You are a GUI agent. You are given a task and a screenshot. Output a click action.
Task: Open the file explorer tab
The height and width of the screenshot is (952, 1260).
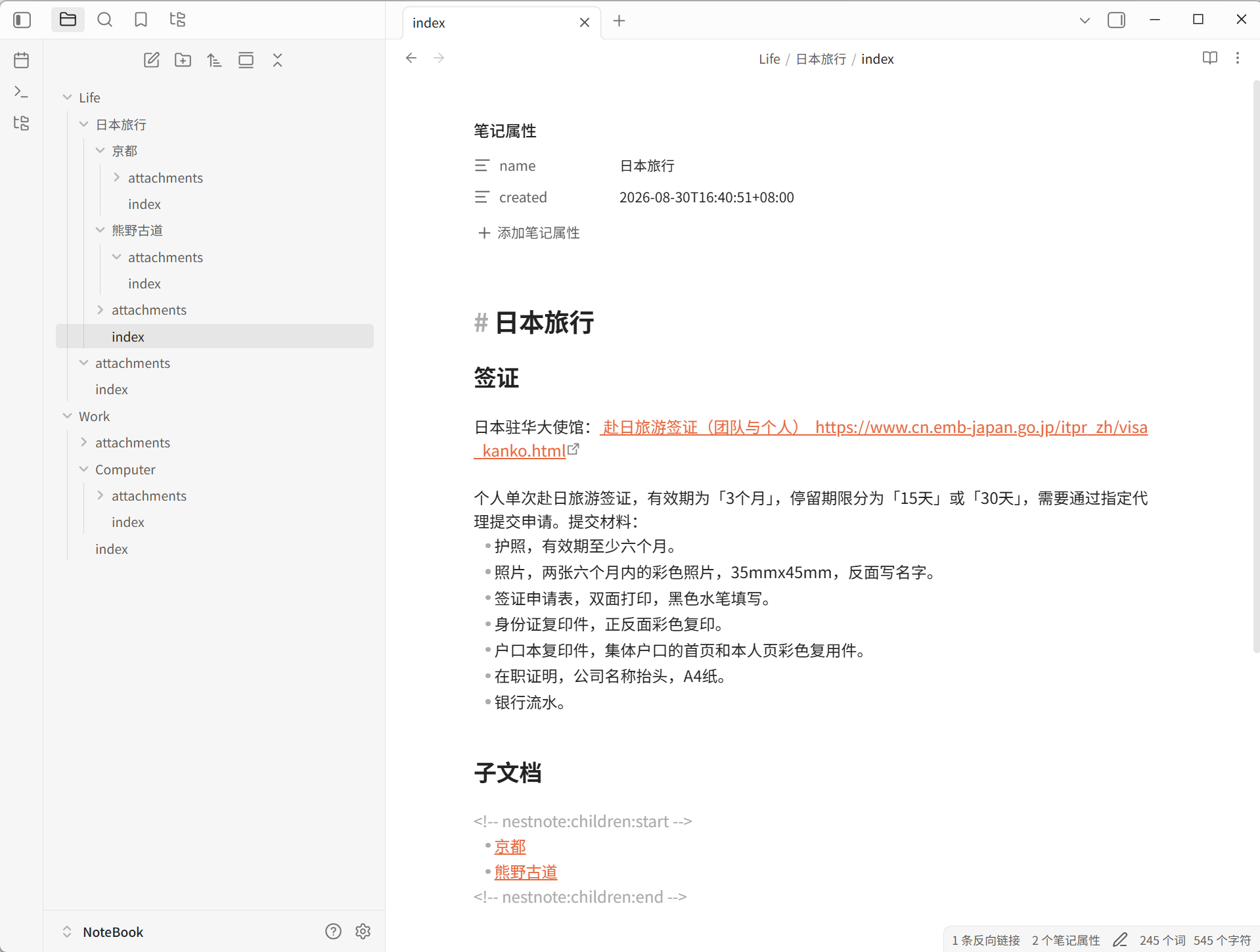68,20
